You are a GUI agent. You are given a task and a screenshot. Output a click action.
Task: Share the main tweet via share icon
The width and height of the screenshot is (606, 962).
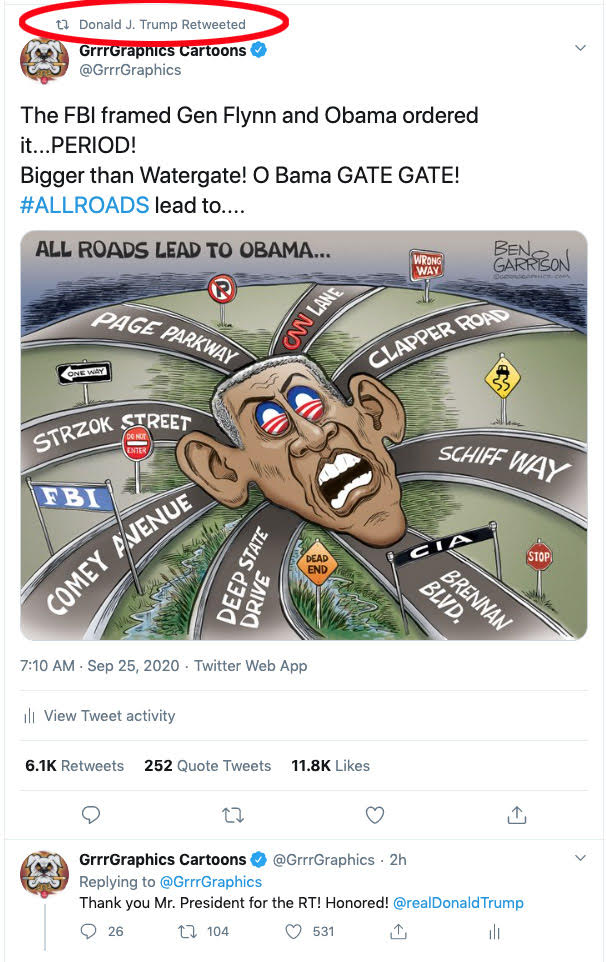coord(517,815)
